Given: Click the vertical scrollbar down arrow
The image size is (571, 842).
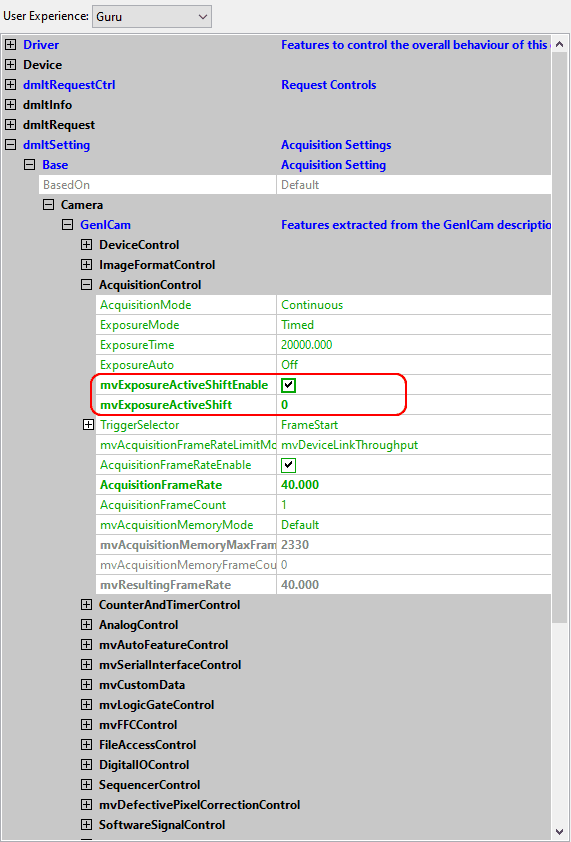Looking at the screenshot, I should click(561, 831).
